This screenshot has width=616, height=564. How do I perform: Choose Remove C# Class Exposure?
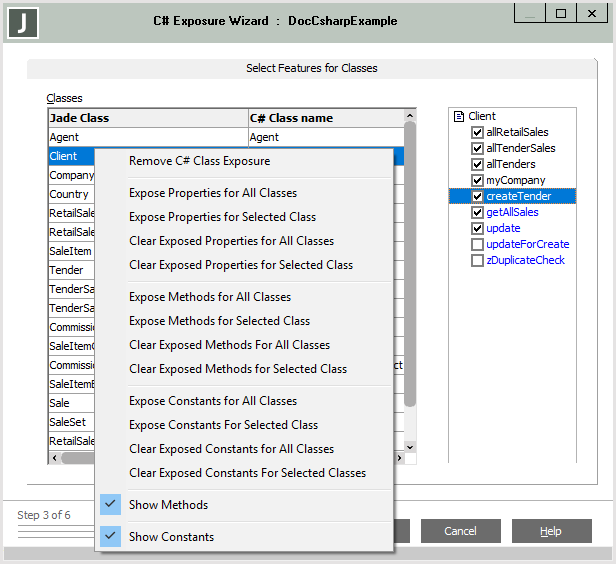click(244, 161)
